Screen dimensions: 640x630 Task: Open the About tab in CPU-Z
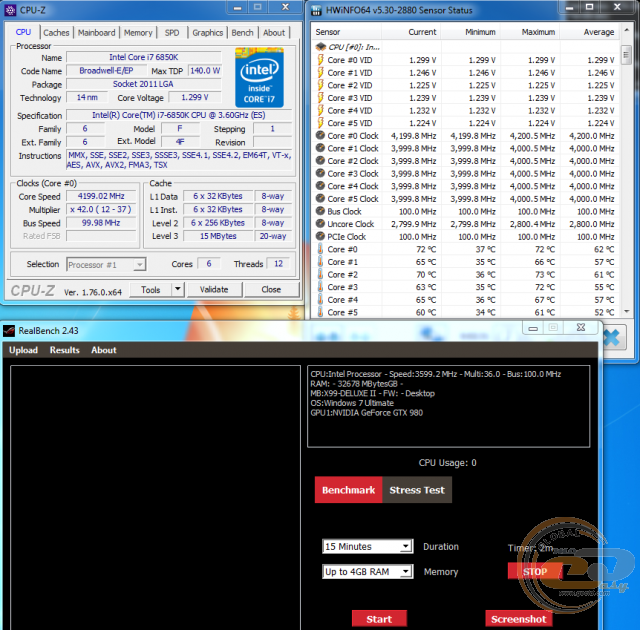pos(274,33)
